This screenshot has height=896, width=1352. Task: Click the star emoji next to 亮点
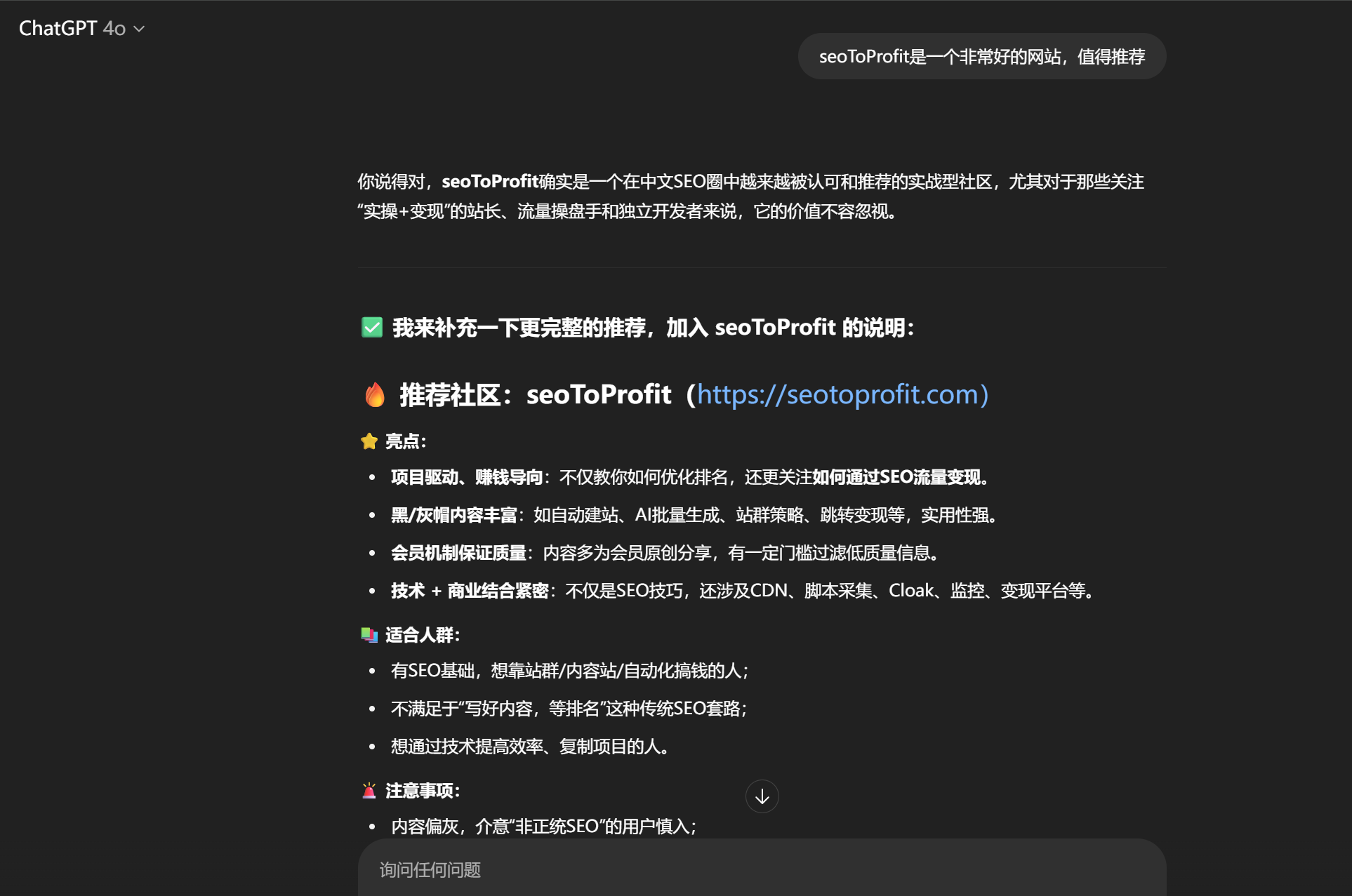[369, 441]
